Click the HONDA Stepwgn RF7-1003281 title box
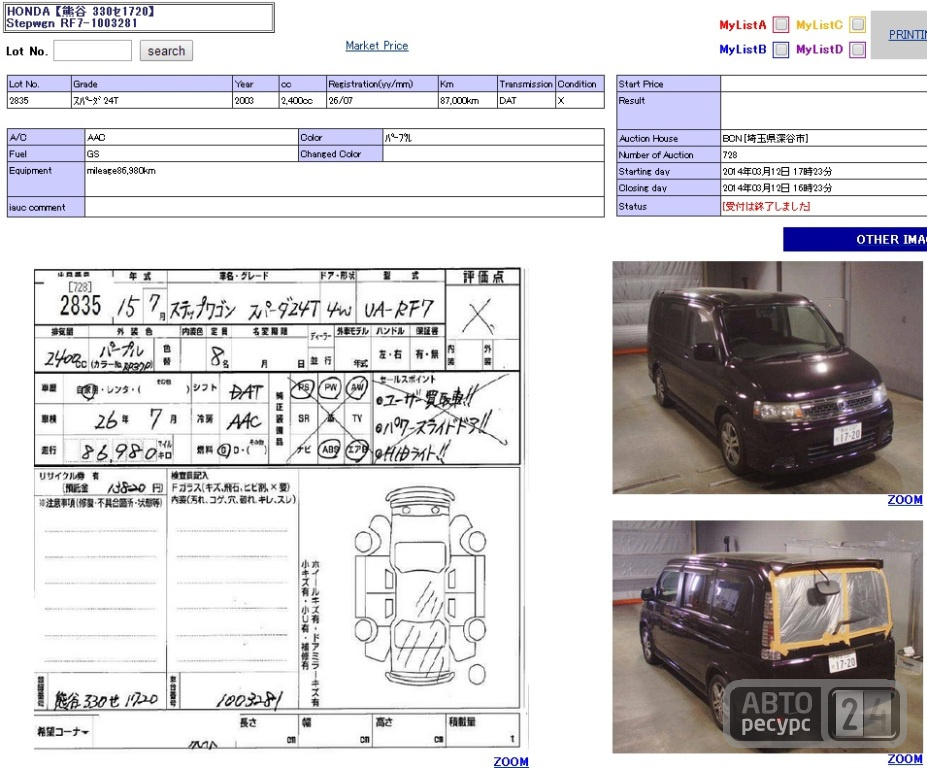Image resolution: width=927 pixels, height=768 pixels. tap(139, 17)
